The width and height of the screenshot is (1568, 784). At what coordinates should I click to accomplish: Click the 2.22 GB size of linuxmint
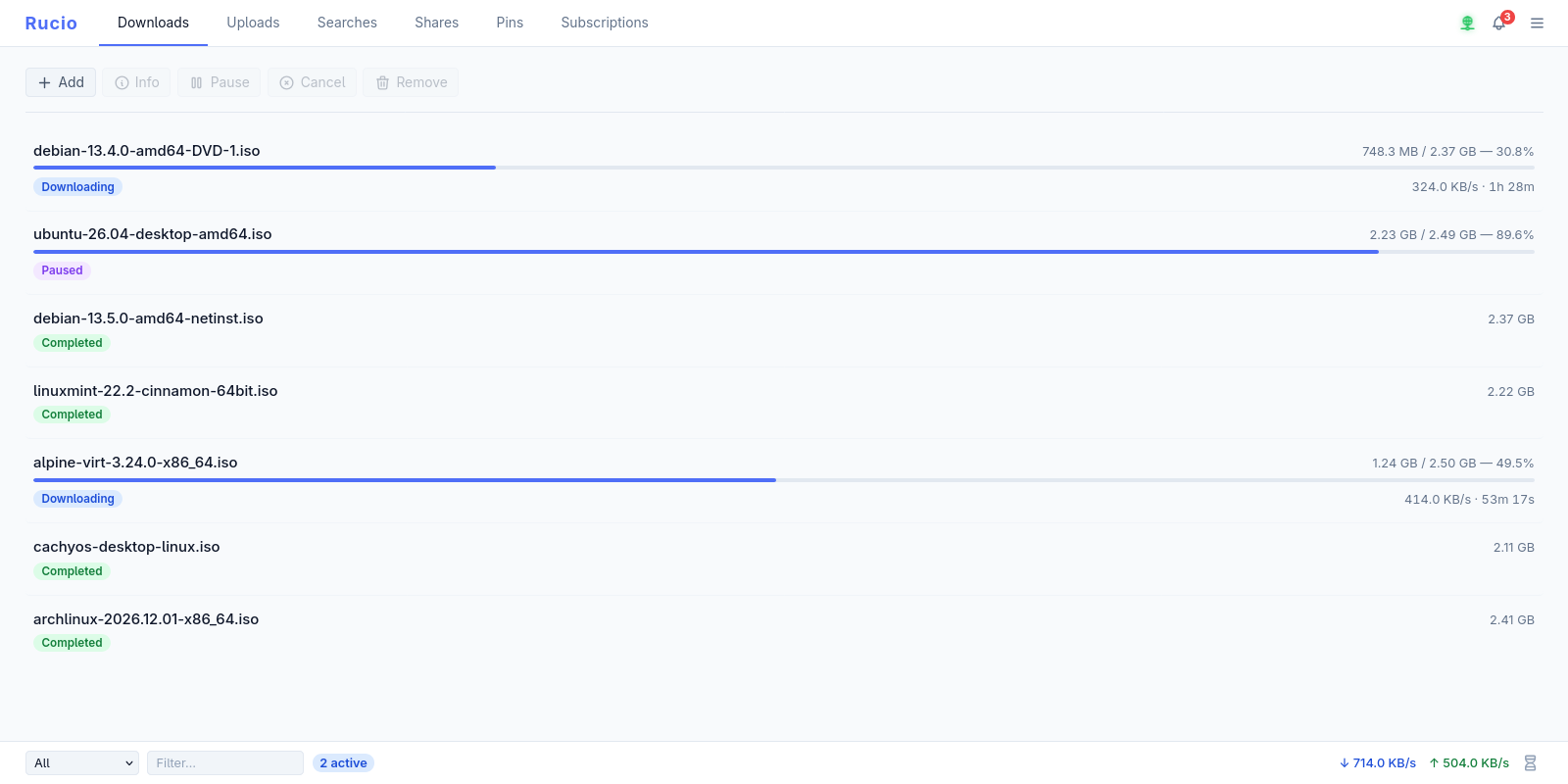point(1511,392)
